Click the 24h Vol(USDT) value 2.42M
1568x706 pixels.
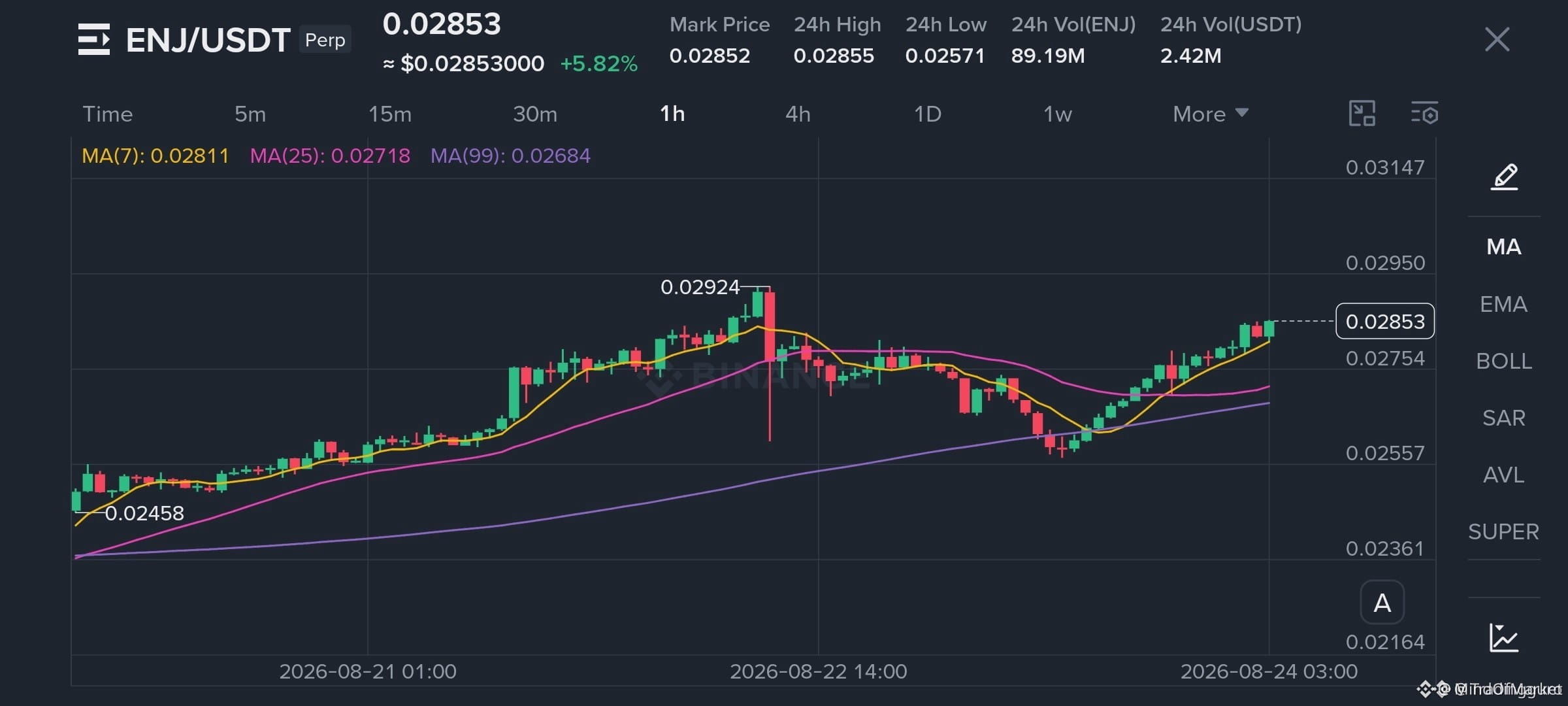1190,56
